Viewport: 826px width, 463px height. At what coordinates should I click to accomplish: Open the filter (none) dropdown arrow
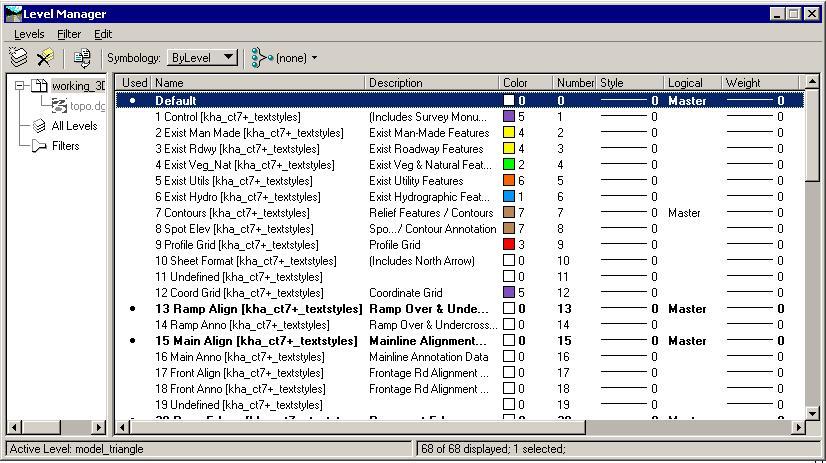pos(314,58)
